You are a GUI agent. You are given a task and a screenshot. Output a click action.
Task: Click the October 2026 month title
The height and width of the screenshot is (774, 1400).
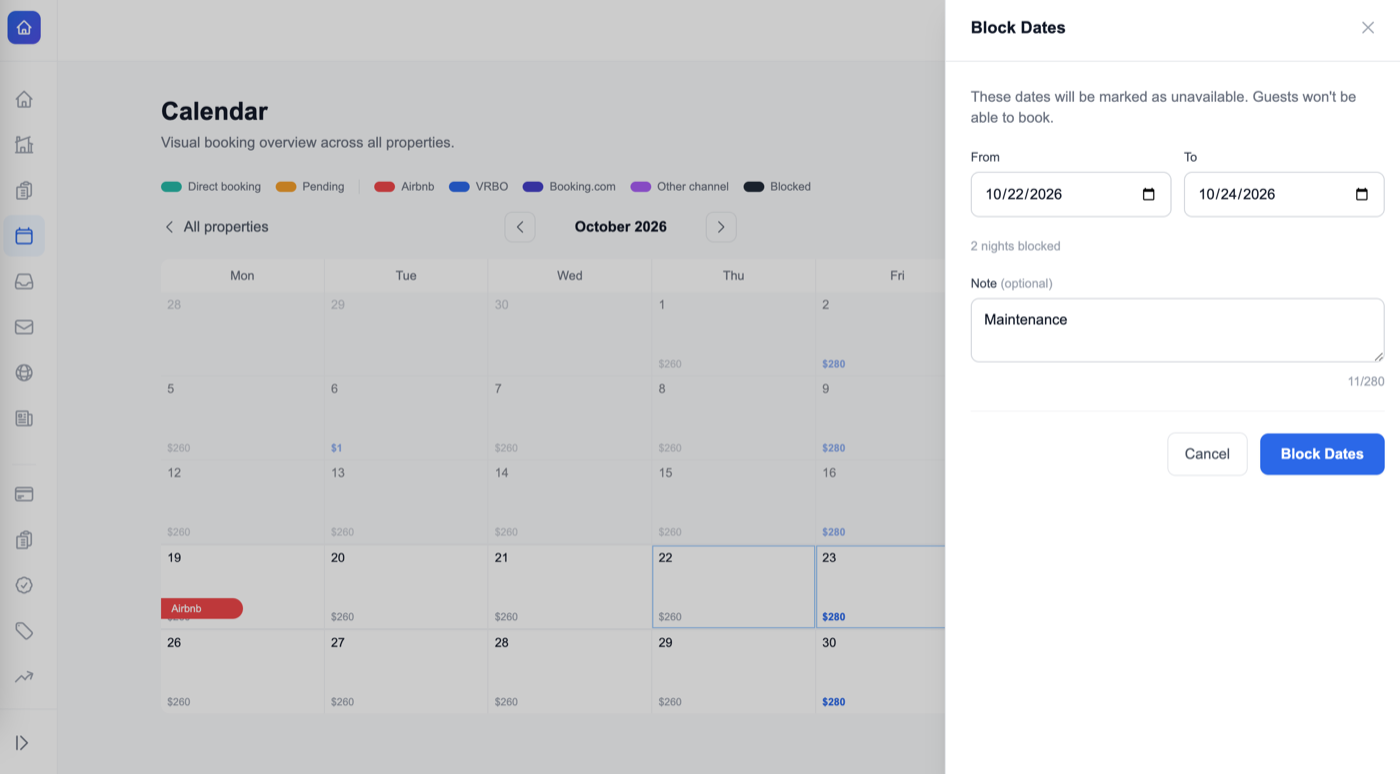coord(621,227)
